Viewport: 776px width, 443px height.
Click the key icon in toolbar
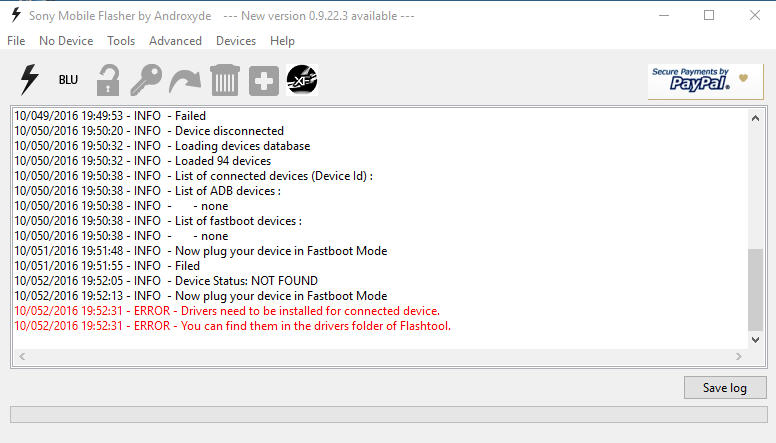[x=146, y=80]
